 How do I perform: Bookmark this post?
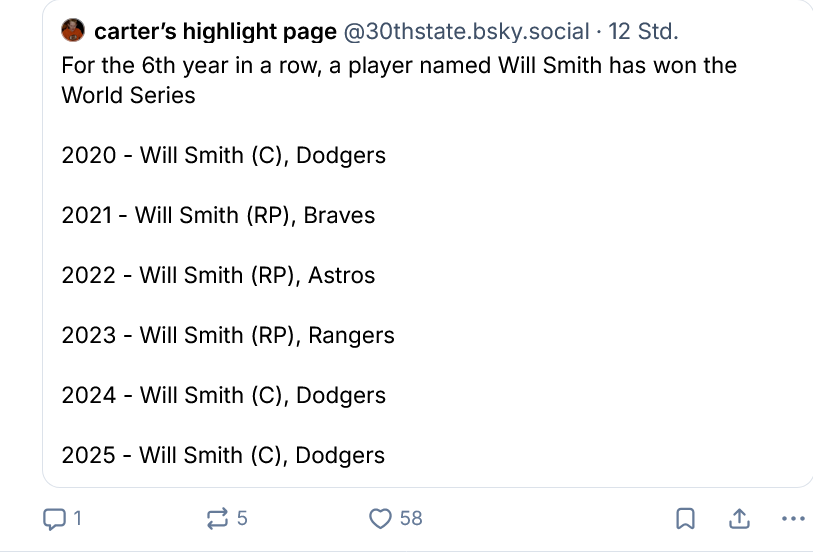[686, 518]
